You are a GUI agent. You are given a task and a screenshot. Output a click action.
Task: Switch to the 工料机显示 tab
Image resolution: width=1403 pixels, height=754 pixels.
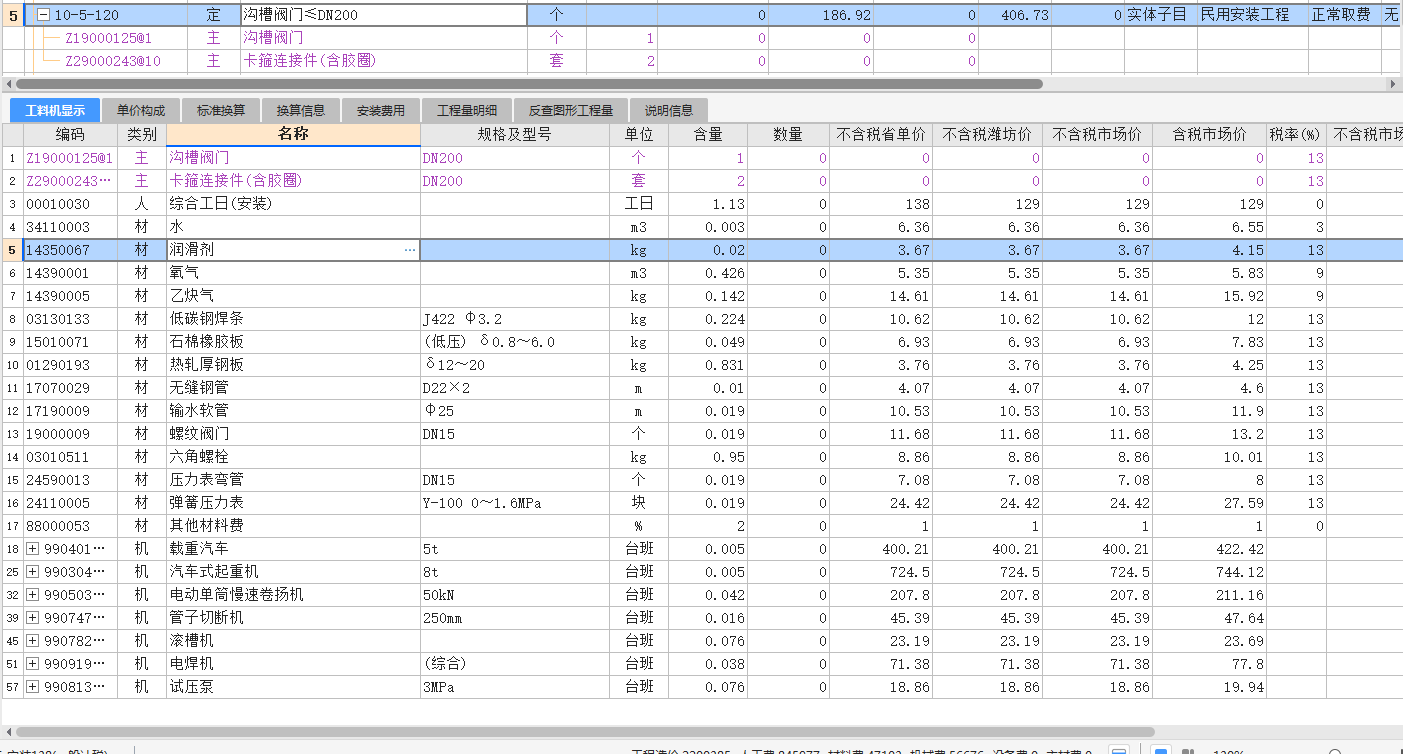(55, 110)
